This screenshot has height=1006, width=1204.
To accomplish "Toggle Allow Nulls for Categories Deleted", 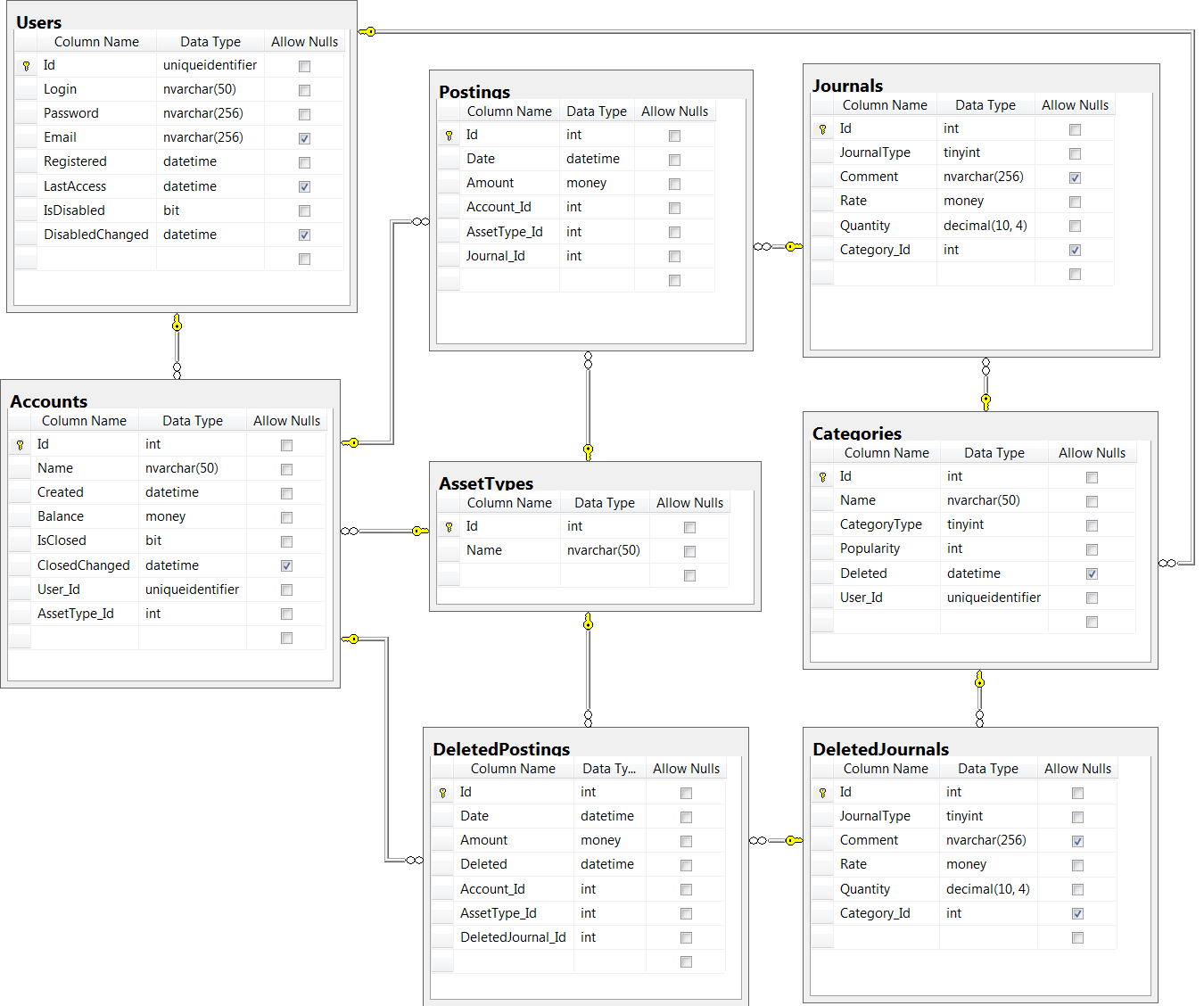I will tap(1092, 574).
